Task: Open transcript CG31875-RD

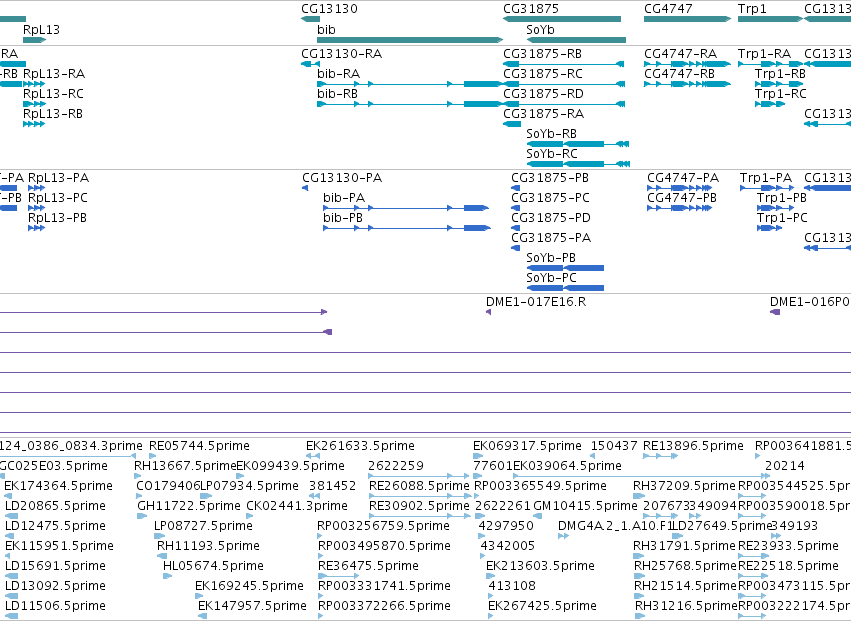Action: pos(543,94)
